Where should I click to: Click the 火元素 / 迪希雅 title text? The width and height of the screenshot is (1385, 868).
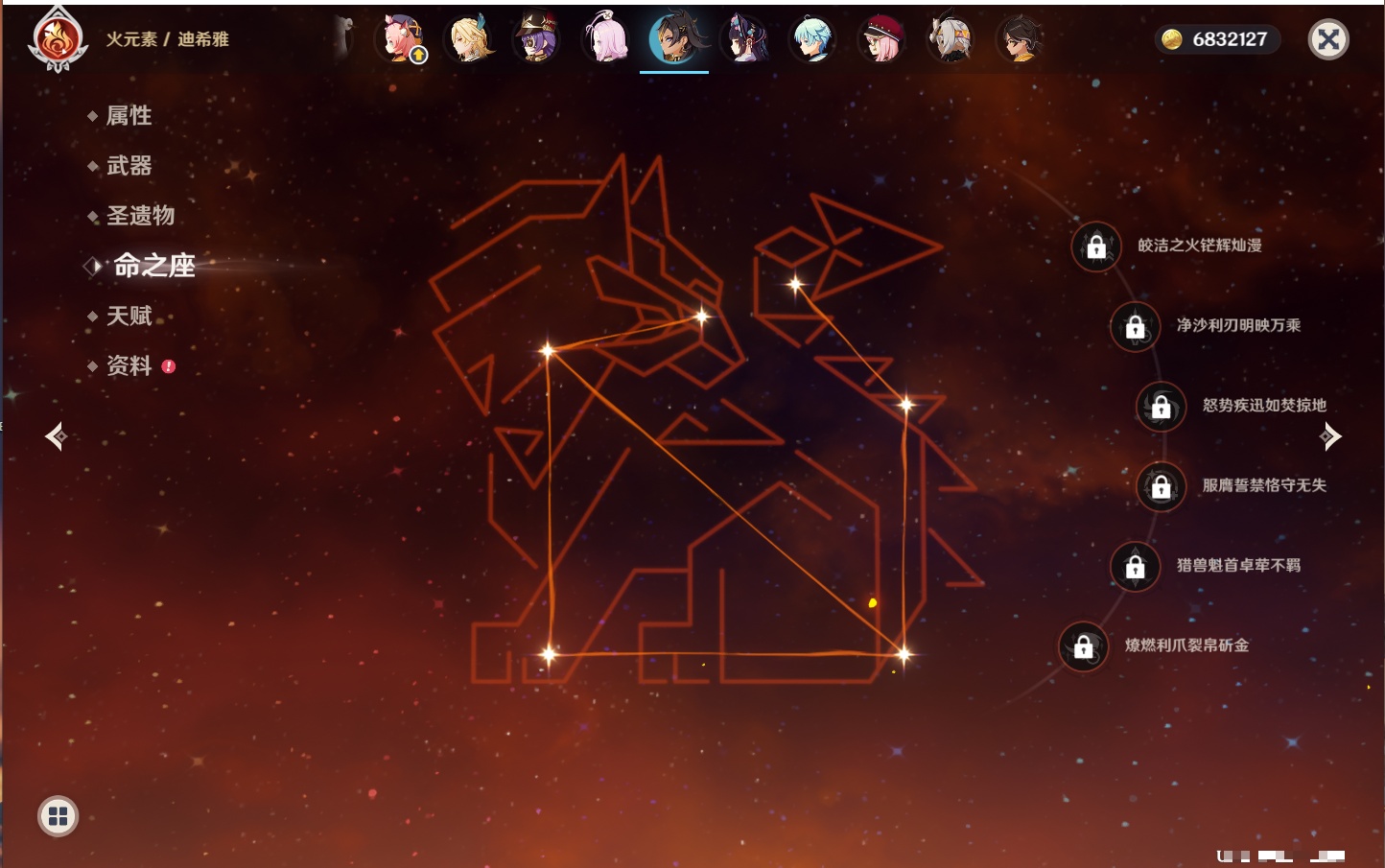(x=168, y=39)
